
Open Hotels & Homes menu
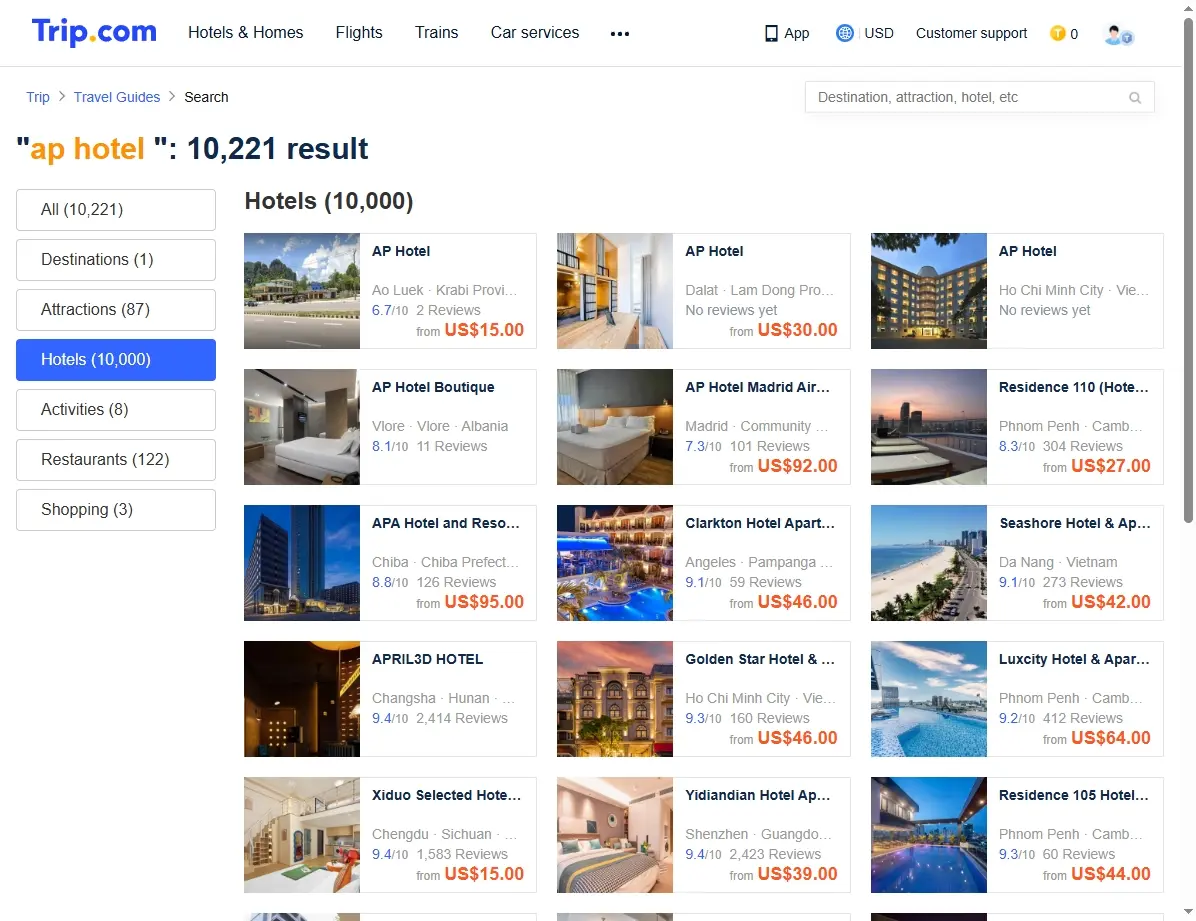click(x=246, y=33)
